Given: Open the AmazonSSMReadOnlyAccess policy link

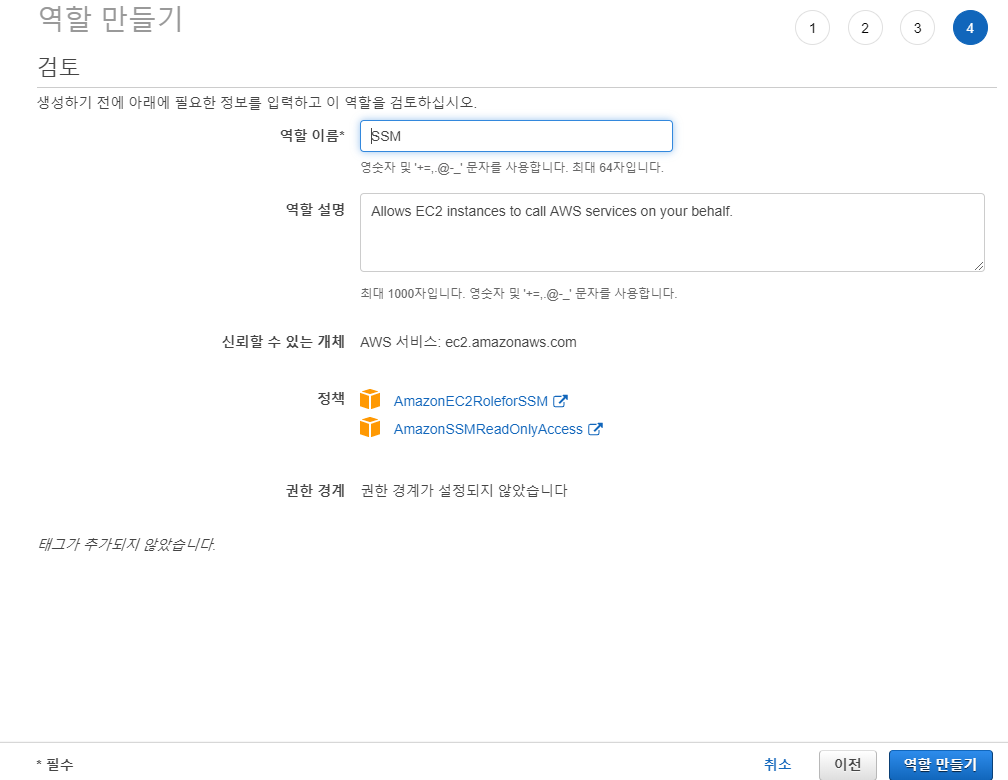Looking at the screenshot, I should tap(488, 429).
